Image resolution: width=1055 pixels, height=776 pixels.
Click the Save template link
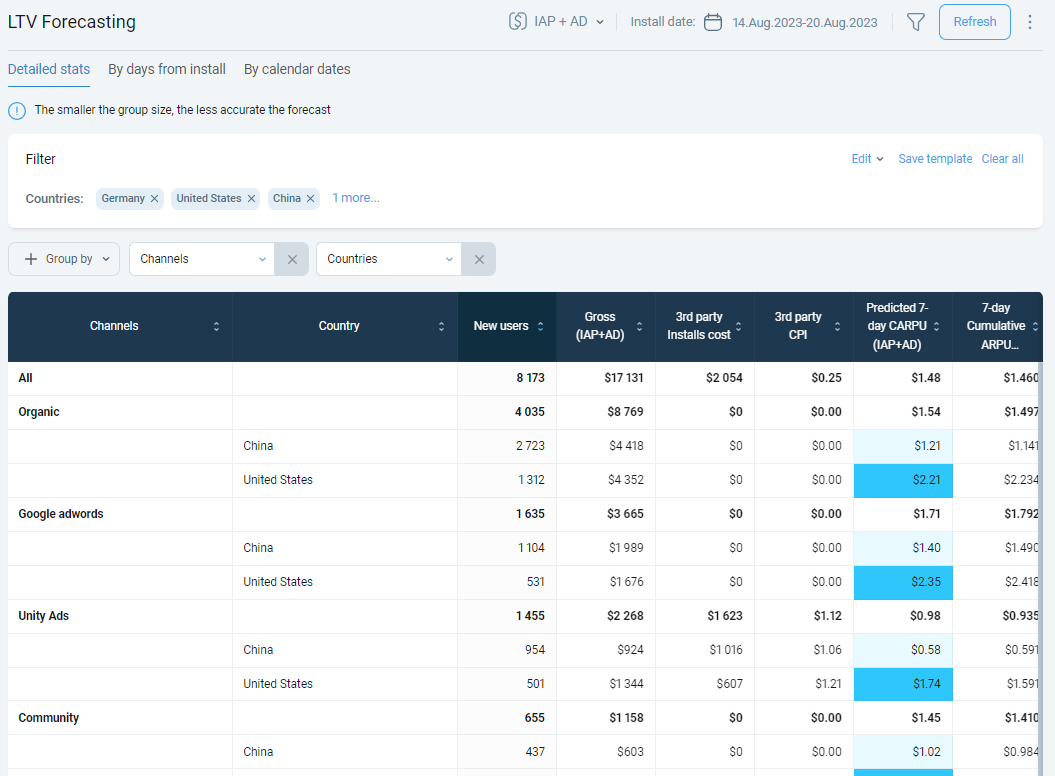(x=935, y=159)
